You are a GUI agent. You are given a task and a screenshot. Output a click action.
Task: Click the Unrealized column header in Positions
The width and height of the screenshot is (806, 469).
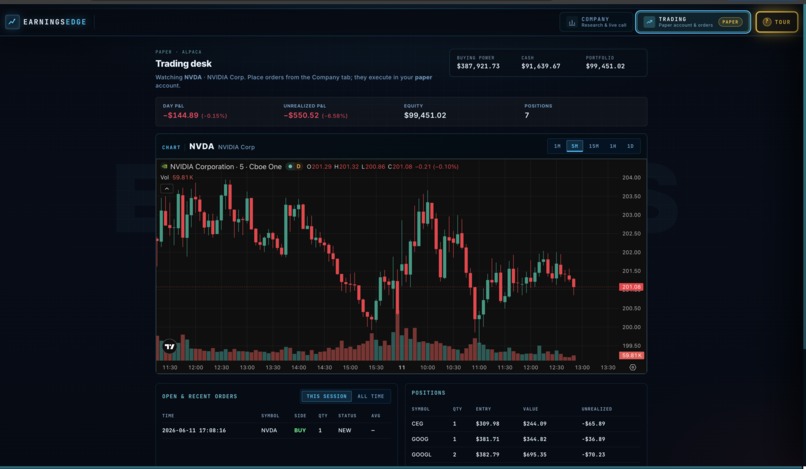(x=596, y=409)
